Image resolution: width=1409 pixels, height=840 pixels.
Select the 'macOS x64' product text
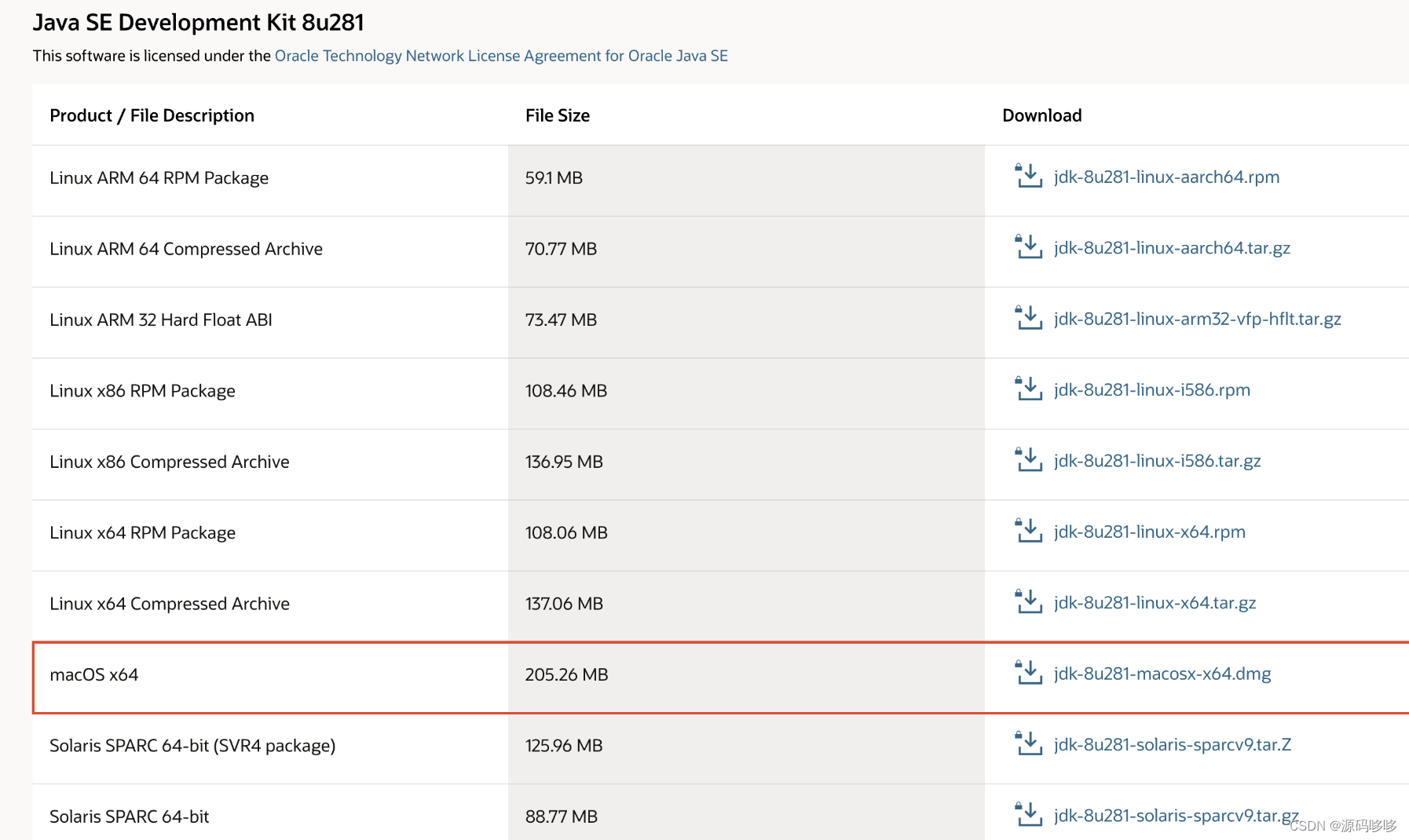click(x=93, y=674)
